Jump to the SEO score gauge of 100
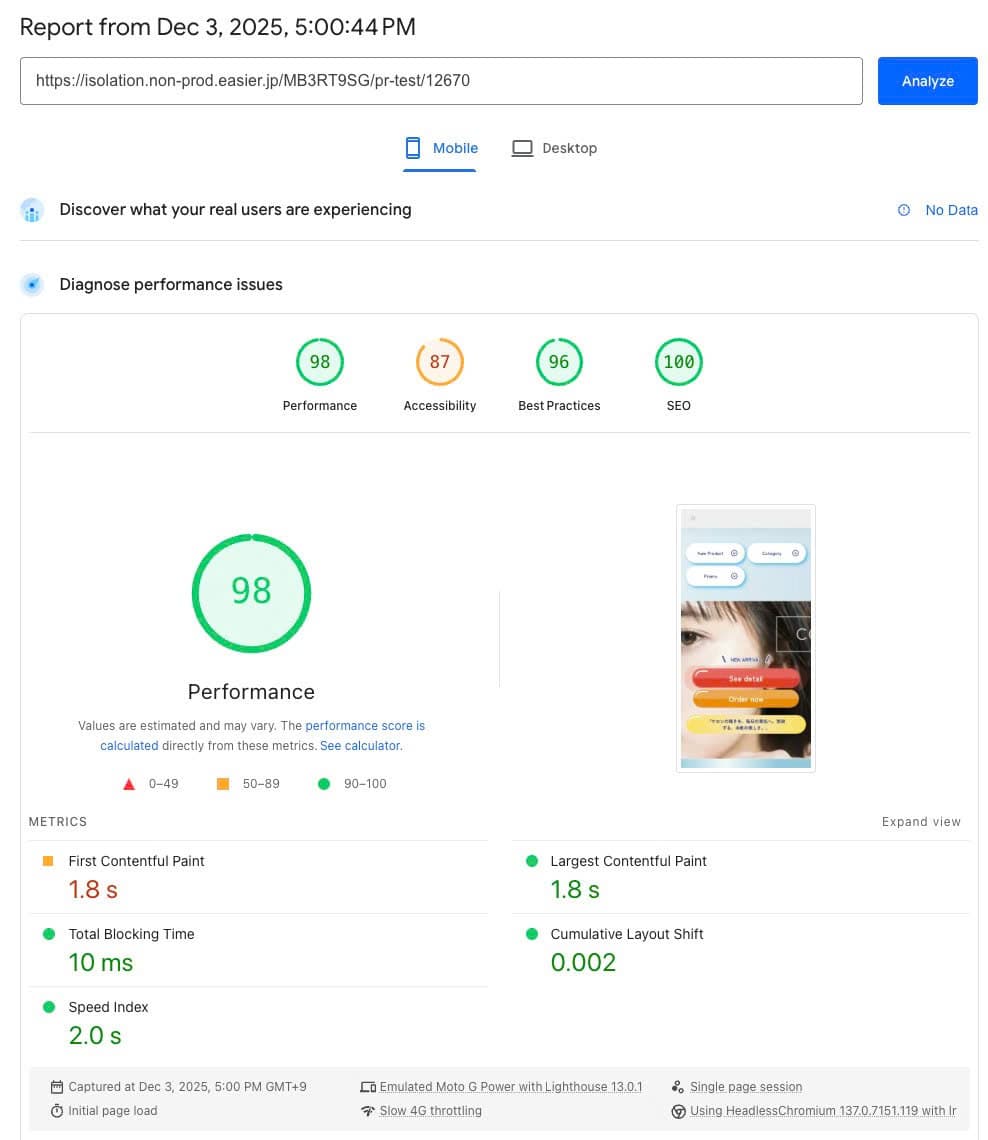Screen dimensions: 988x1140 (x=678, y=363)
